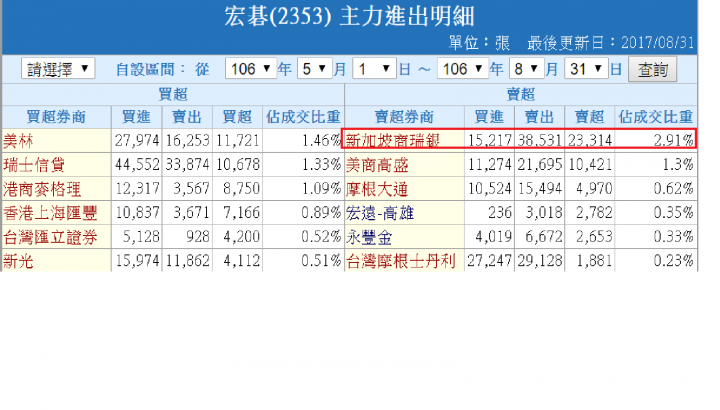Open broker link 港商麥格理
Screen dimensions: 720x410
coord(42,189)
